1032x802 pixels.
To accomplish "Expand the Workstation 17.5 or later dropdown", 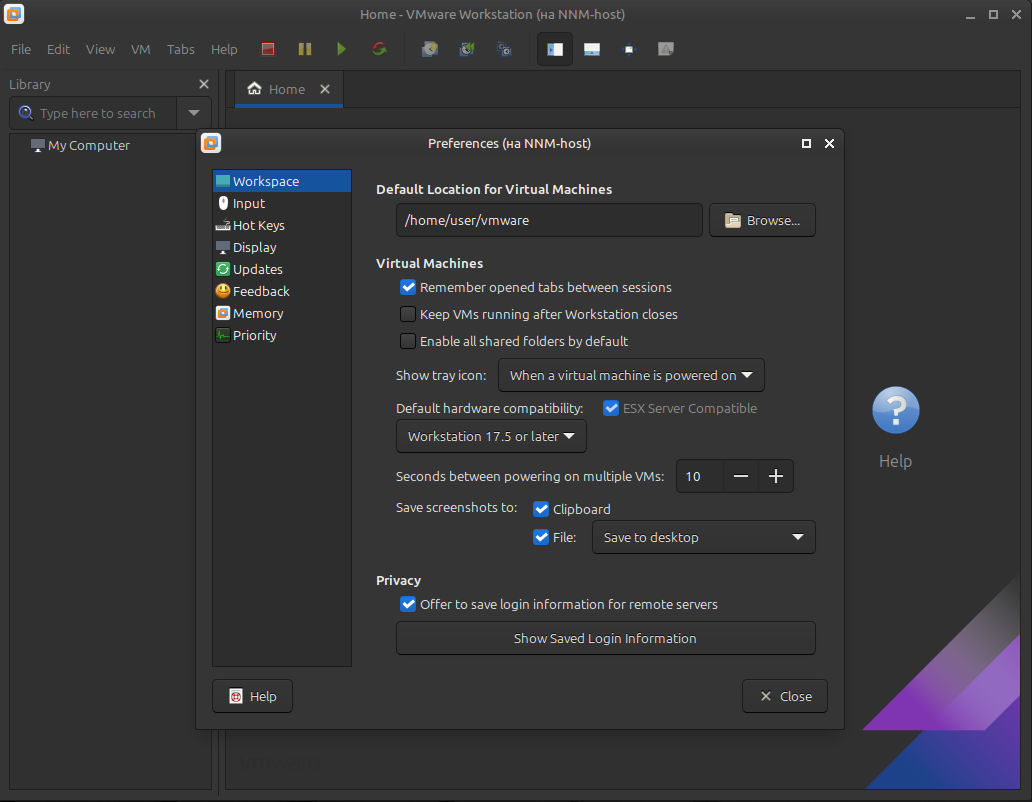I will [491, 437].
